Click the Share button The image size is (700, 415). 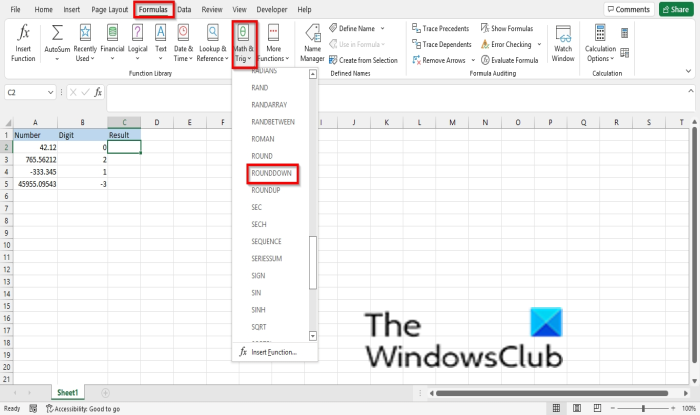point(676,9)
